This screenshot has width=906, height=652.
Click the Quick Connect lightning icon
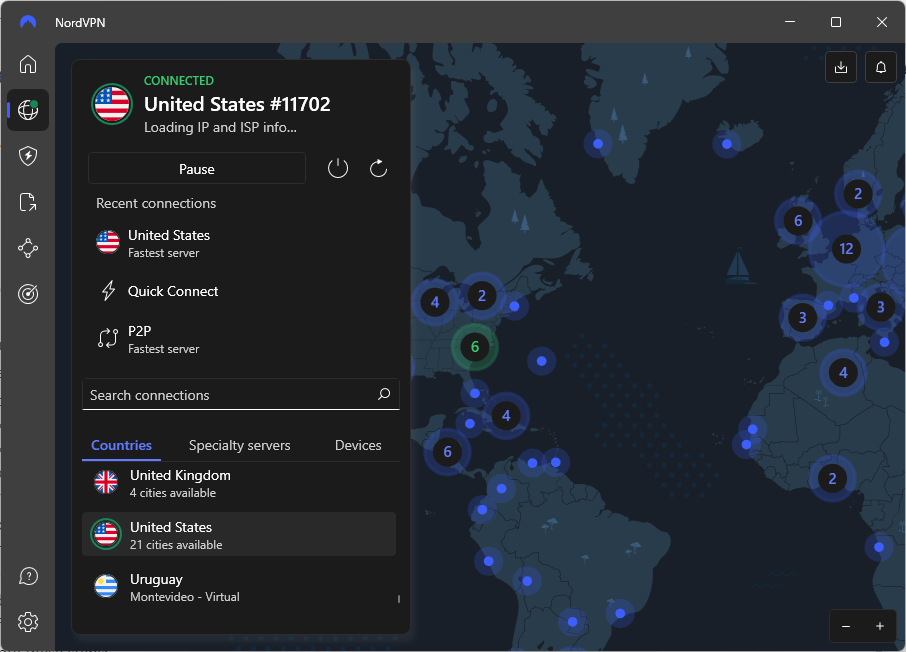(108, 291)
